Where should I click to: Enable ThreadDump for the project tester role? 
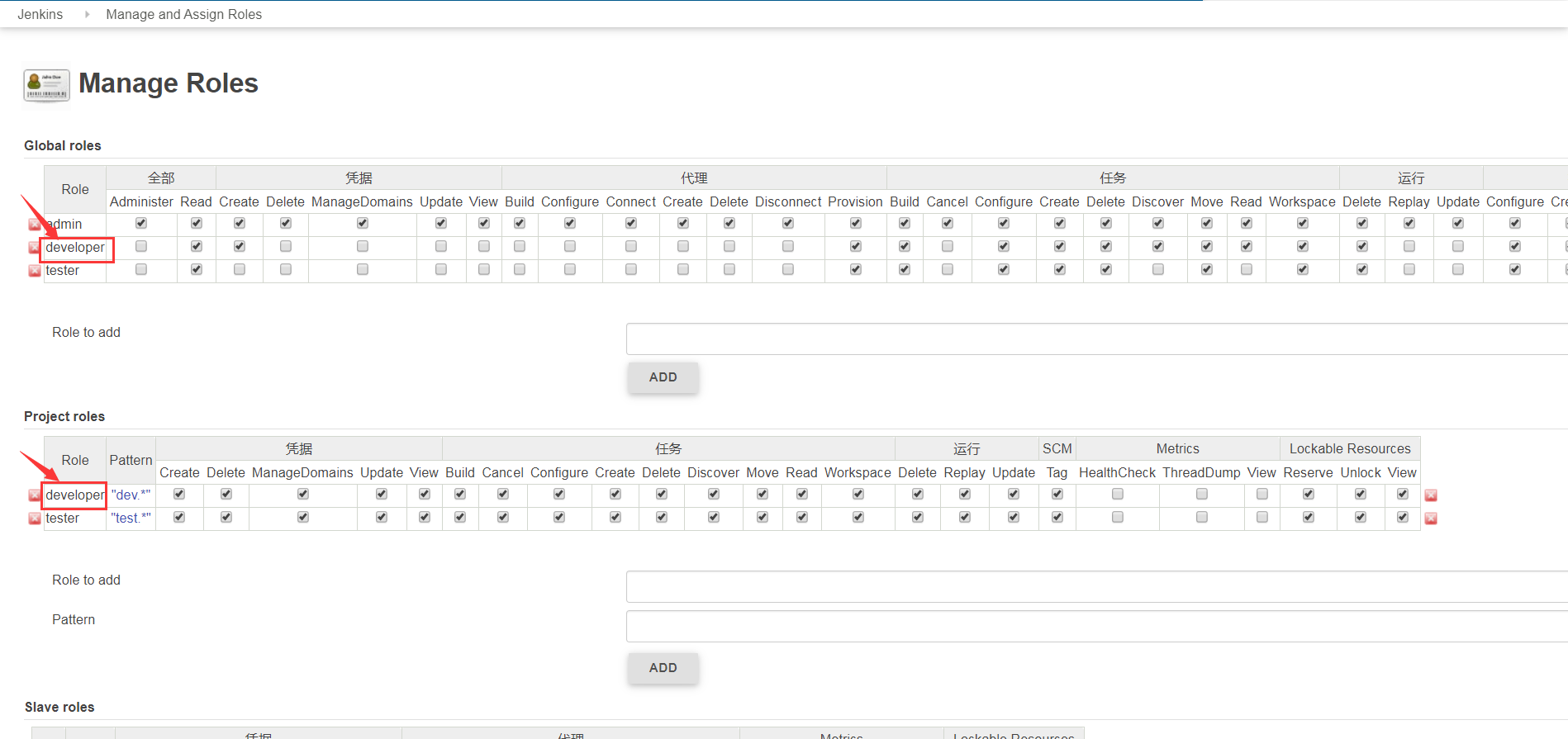click(1201, 517)
